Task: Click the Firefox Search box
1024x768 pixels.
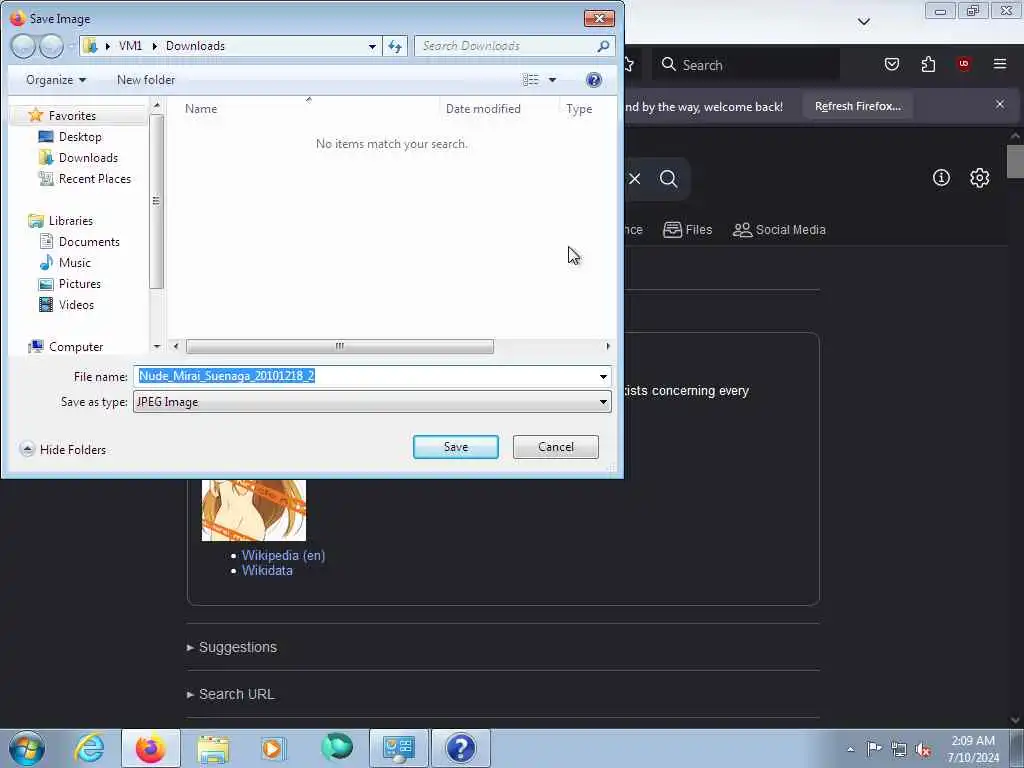Action: pos(746,65)
